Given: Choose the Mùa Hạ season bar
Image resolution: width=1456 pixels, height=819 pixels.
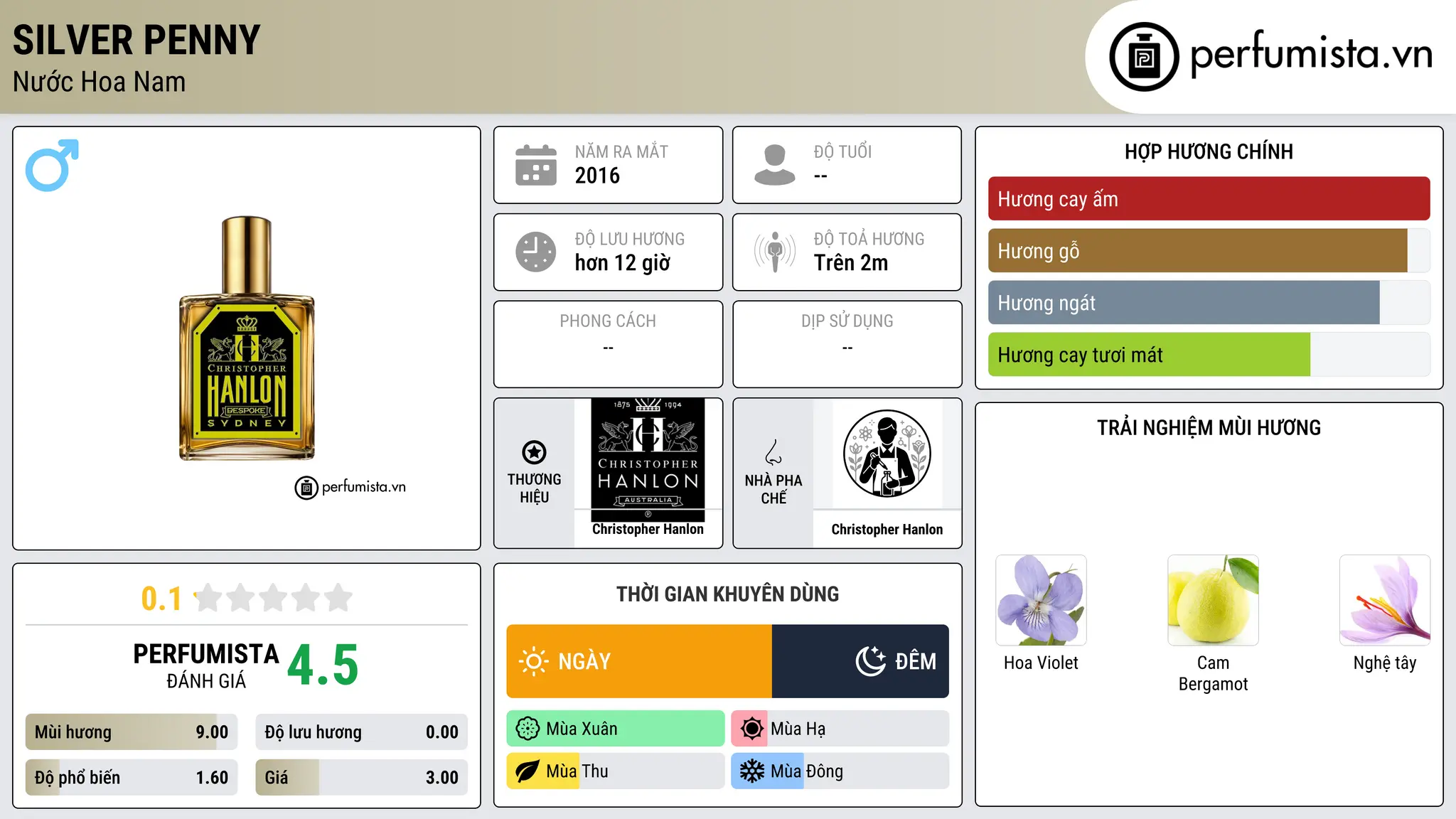Looking at the screenshot, I should pyautogui.click(x=840, y=729).
